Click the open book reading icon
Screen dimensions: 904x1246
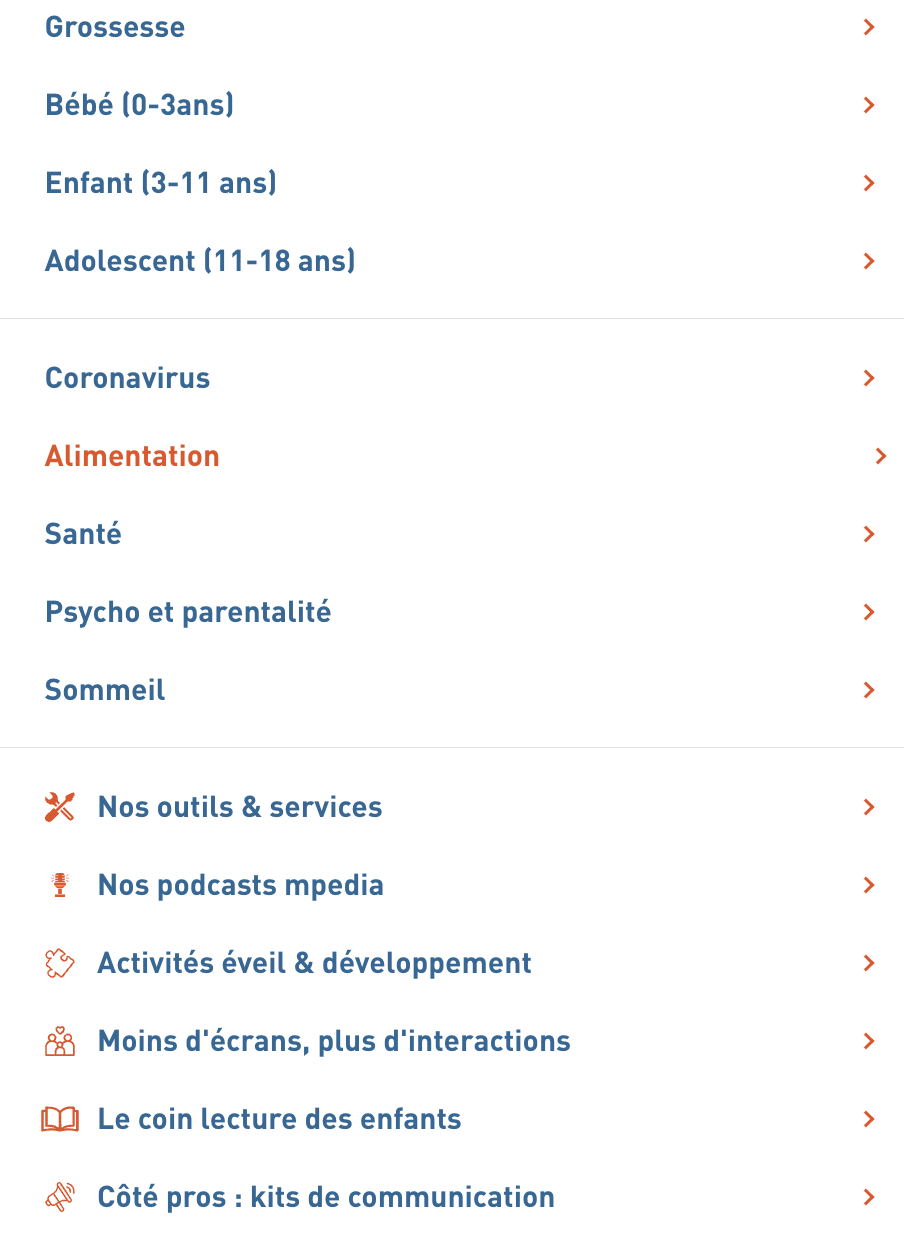coord(60,1119)
